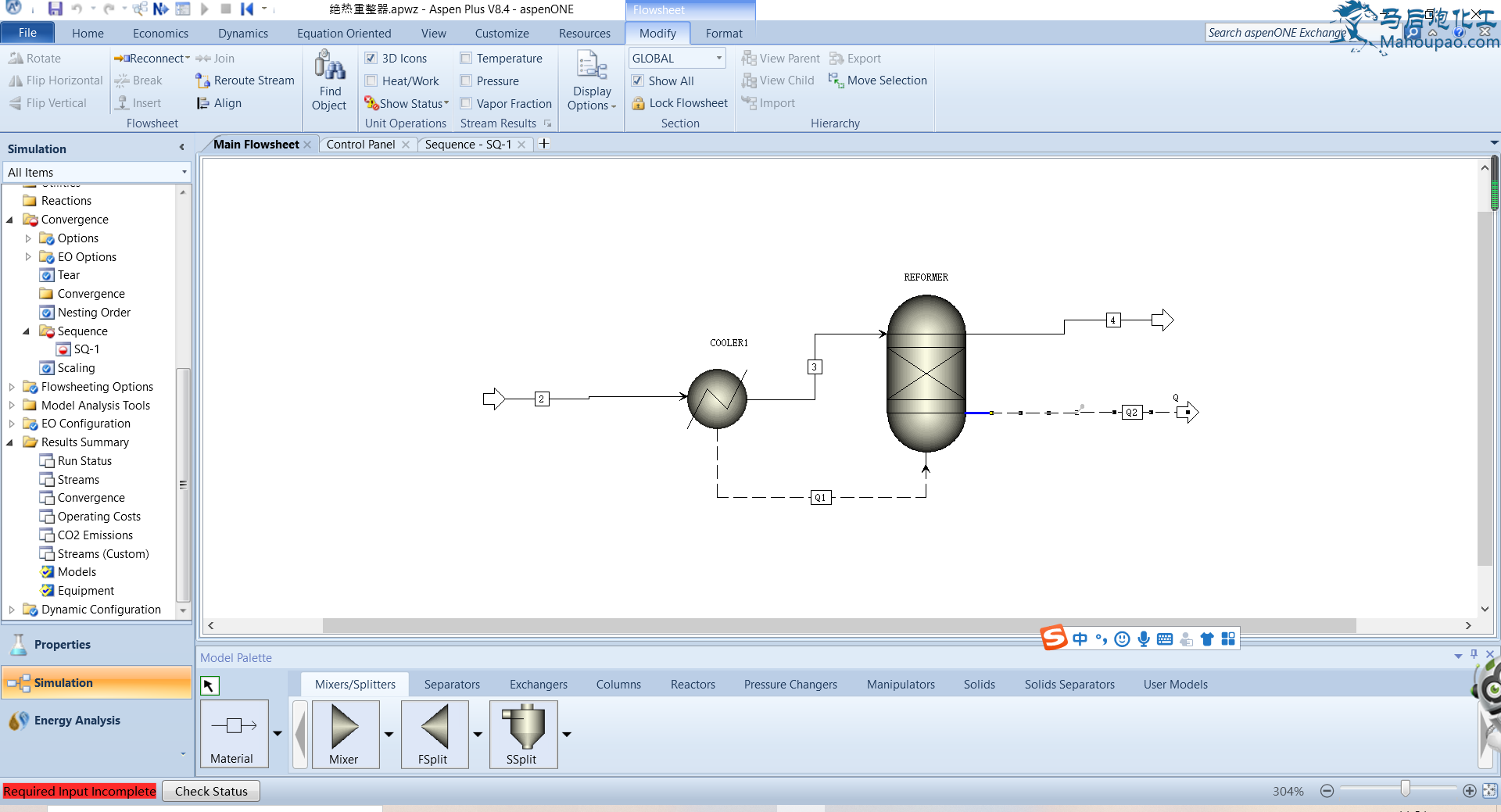Open the Properties environment
The width and height of the screenshot is (1501, 812).
(x=97, y=645)
